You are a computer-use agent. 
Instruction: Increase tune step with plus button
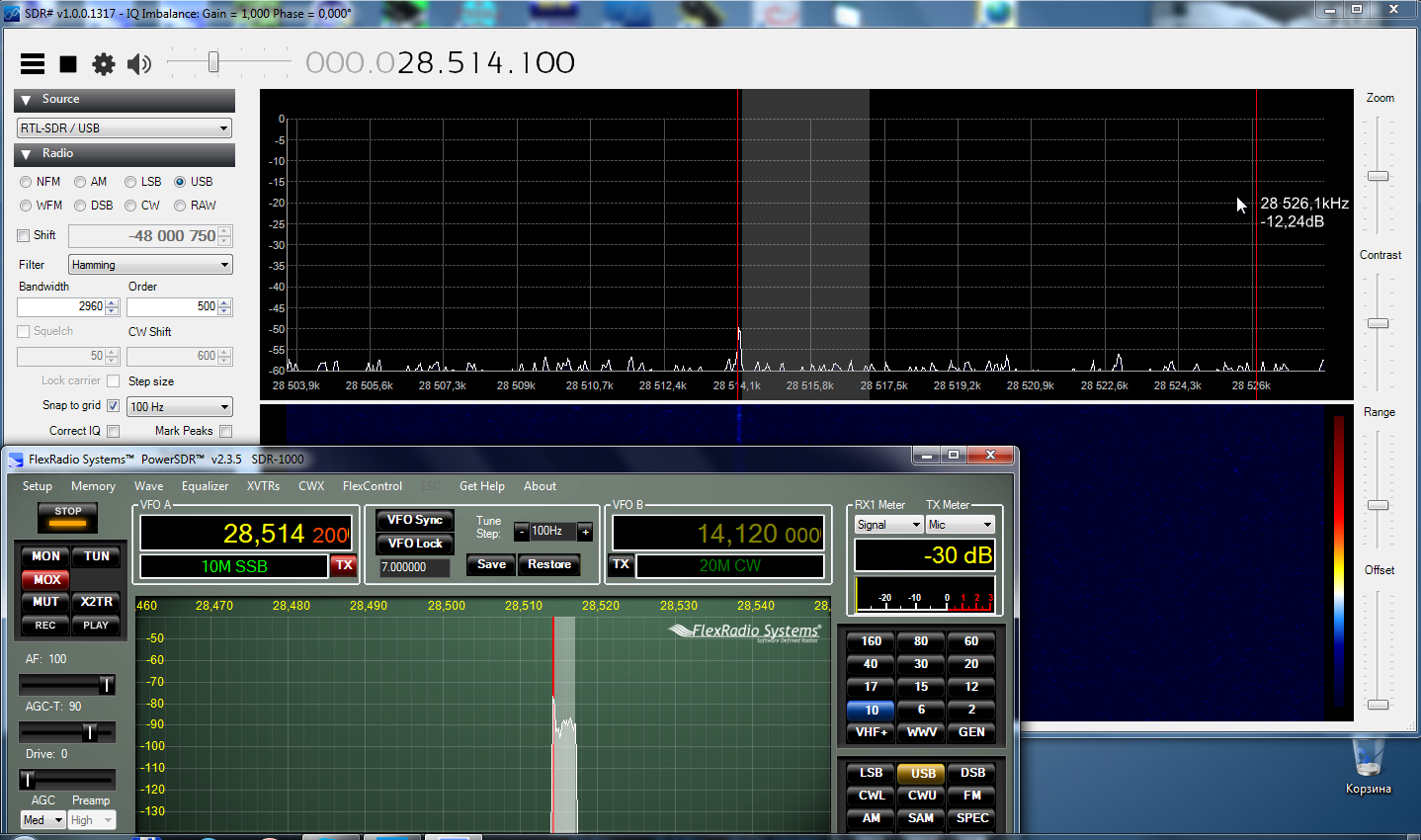[585, 532]
